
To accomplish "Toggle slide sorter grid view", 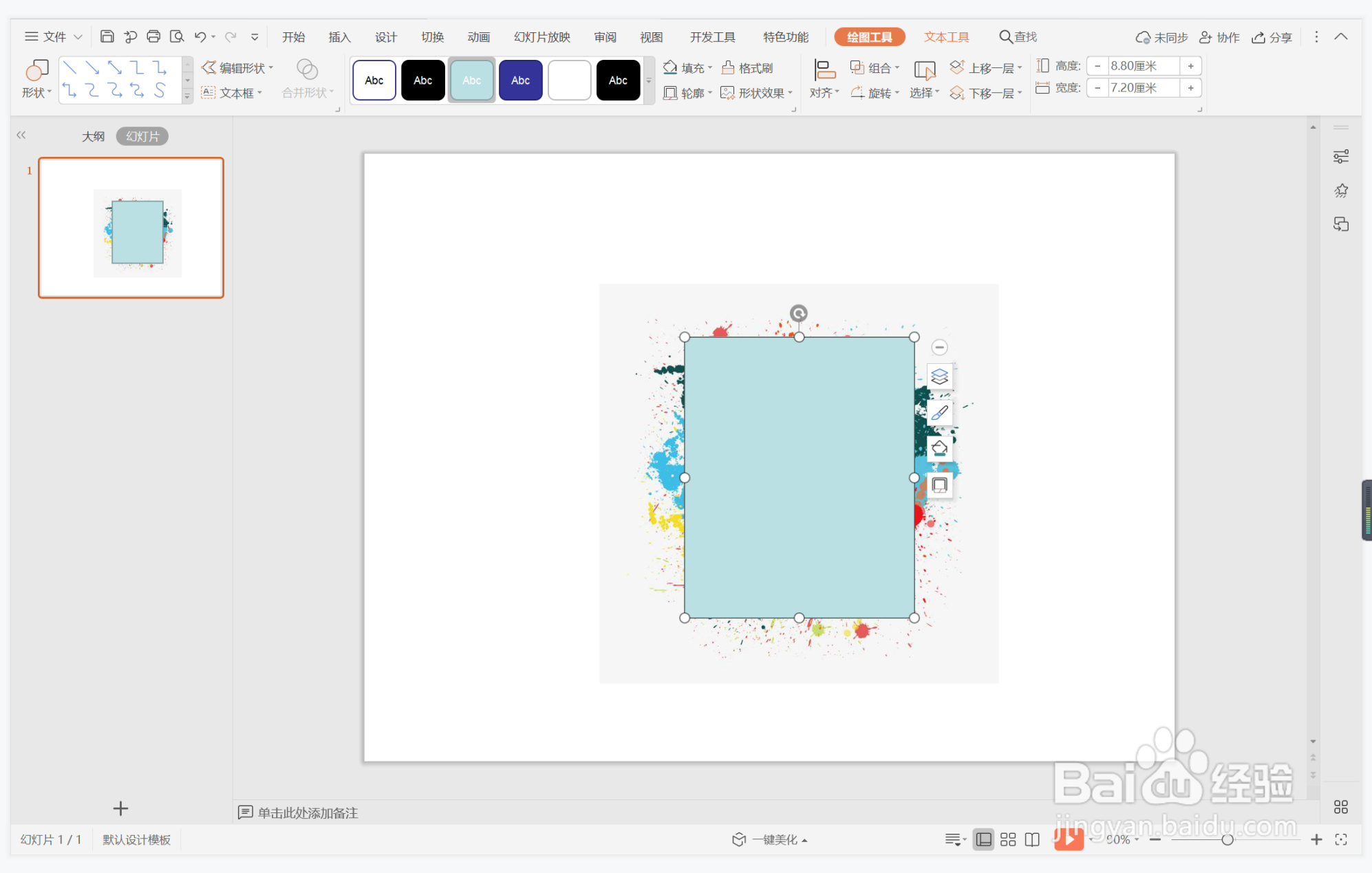I will click(x=1008, y=839).
